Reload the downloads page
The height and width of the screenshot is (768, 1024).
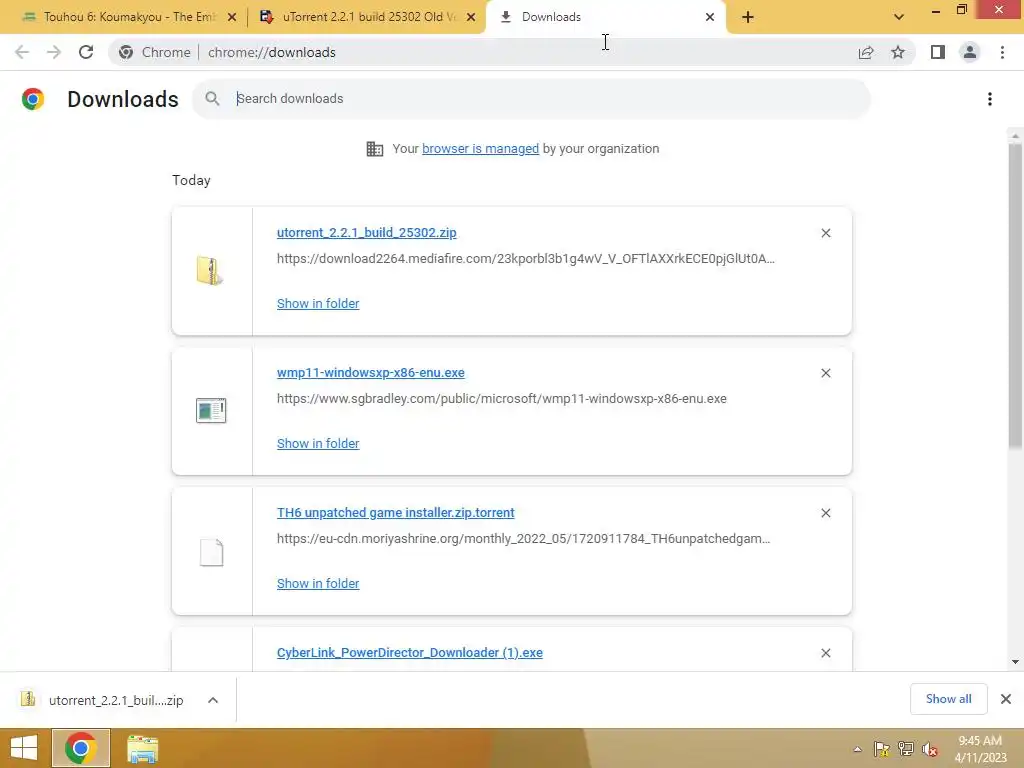(x=86, y=52)
